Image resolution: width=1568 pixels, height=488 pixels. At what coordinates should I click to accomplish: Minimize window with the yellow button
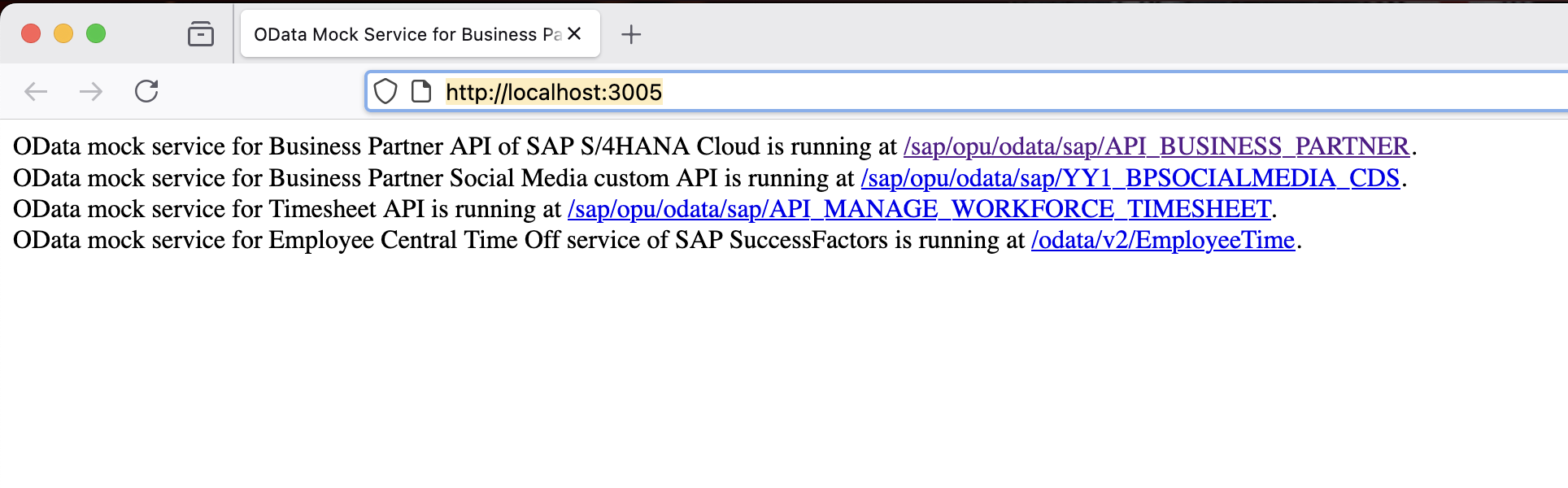point(63,33)
